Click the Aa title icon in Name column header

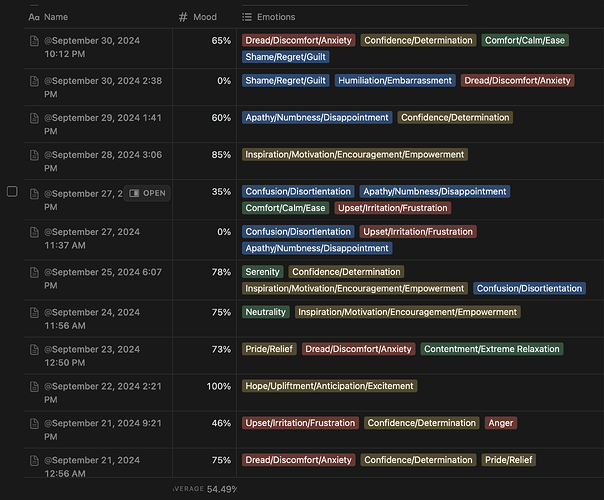(x=34, y=17)
